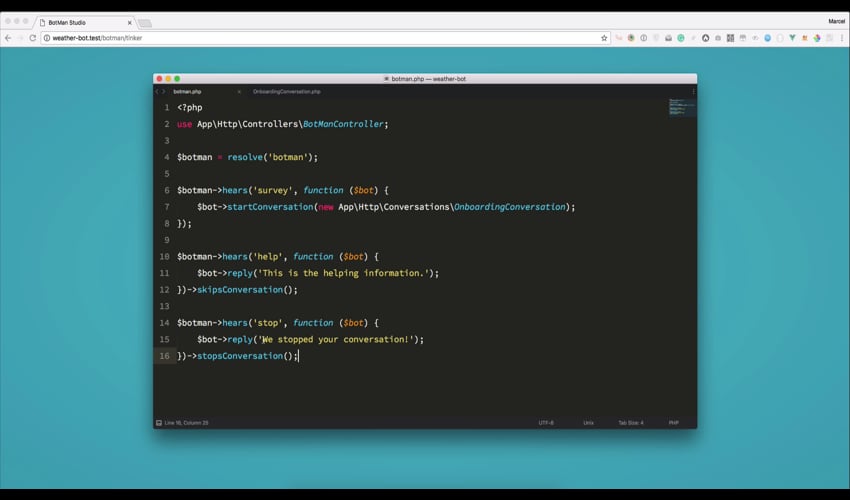850x500 pixels.
Task: Click the tab-history left arrow in the editor
Action: pos(157,92)
